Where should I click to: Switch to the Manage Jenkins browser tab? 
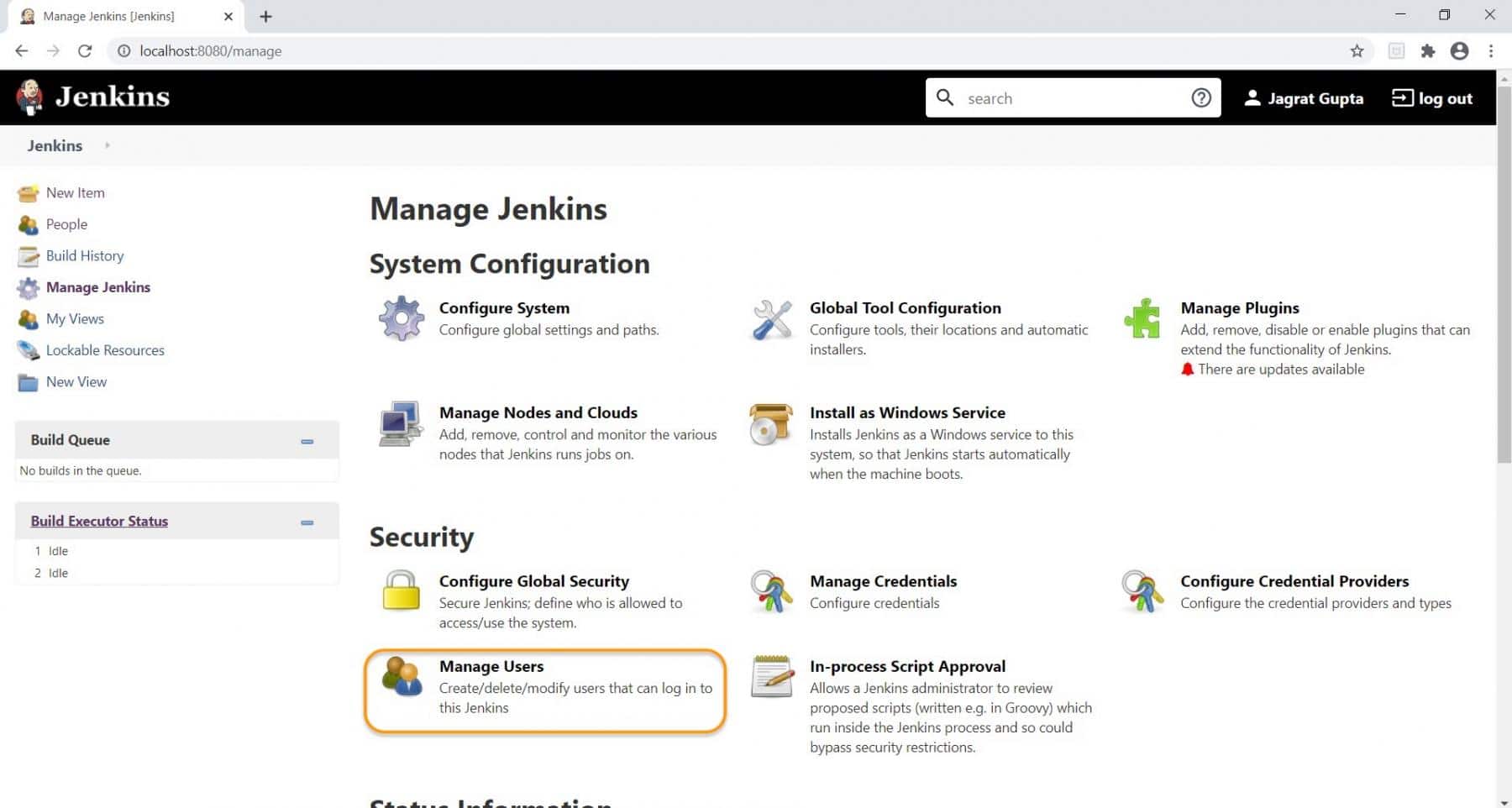(x=118, y=16)
